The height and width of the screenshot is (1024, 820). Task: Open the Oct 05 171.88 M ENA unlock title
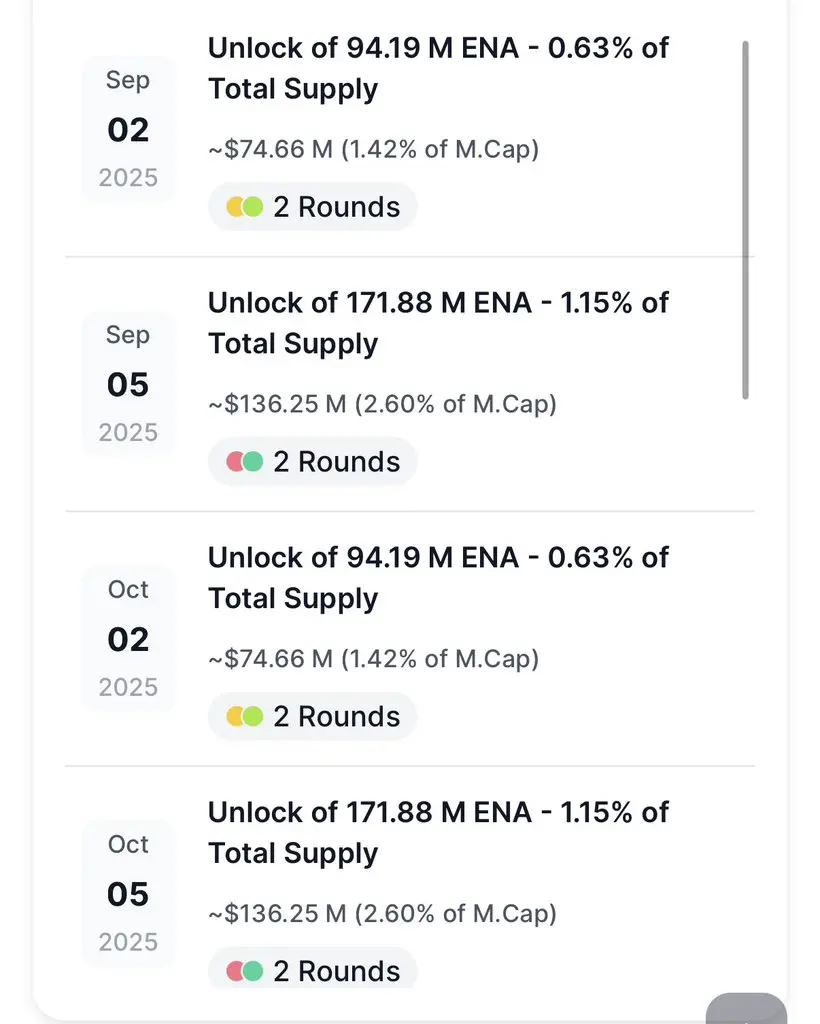(438, 833)
